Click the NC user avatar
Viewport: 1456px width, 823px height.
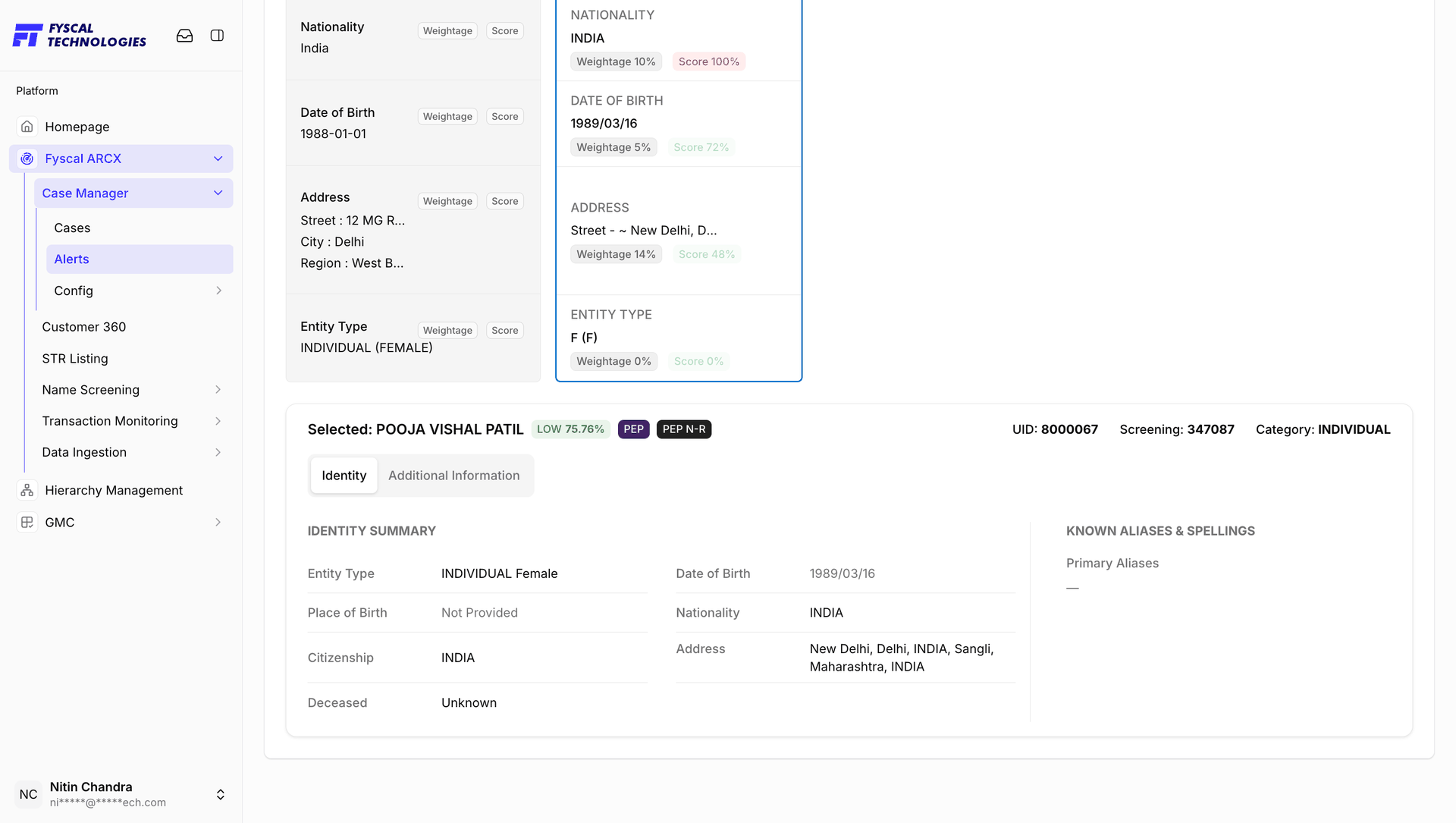[x=28, y=794]
